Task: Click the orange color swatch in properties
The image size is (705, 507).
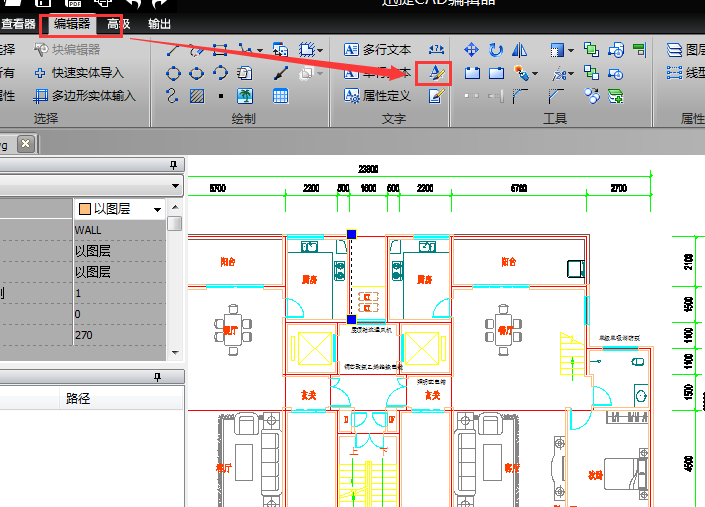Action: point(85,209)
